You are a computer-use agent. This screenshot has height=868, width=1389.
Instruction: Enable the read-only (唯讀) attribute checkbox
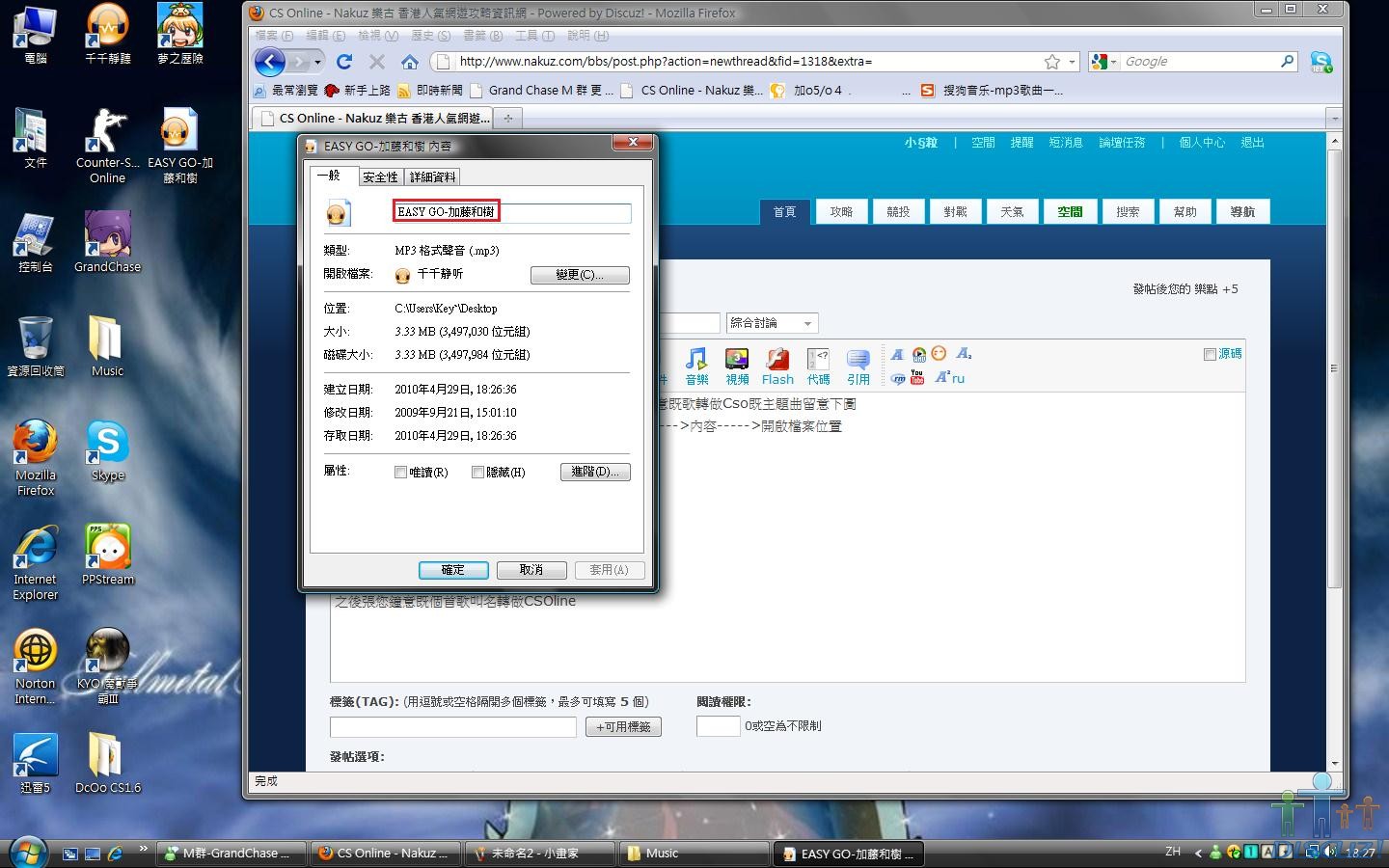(400, 473)
